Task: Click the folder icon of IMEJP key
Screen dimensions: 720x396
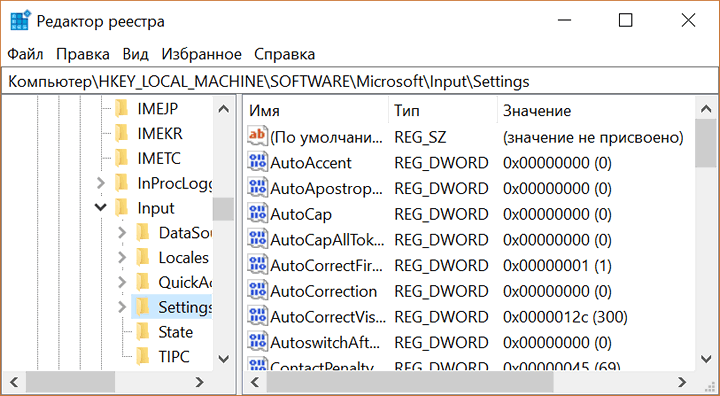Action: pyautogui.click(x=122, y=108)
